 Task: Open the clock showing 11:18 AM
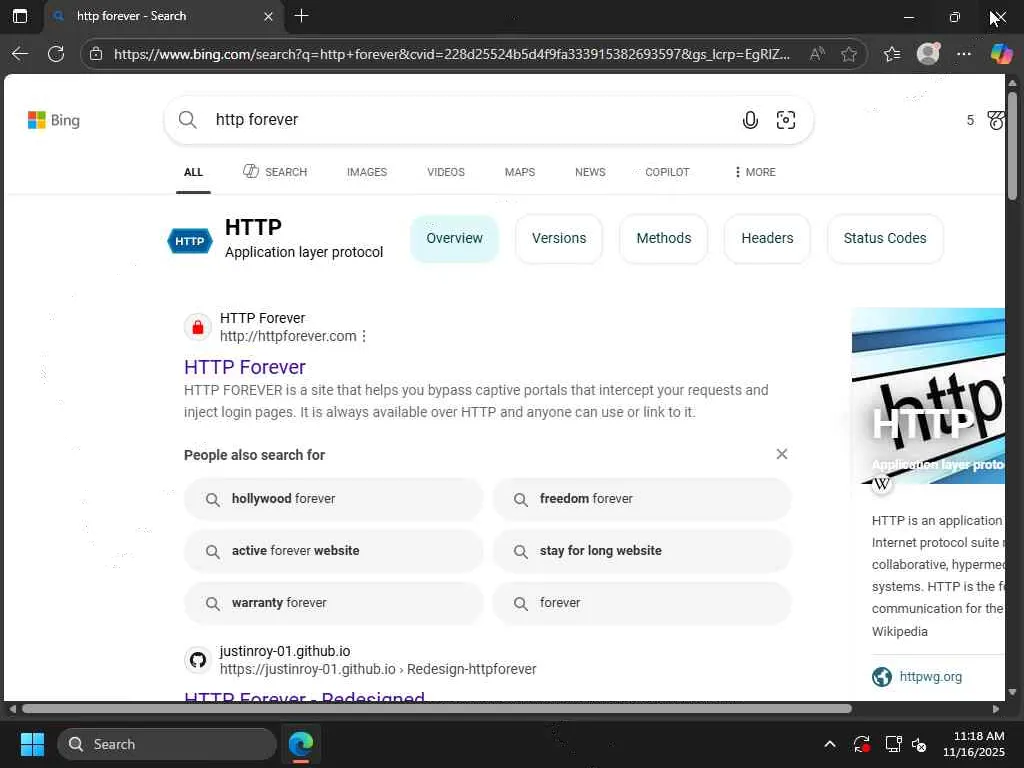(973, 744)
